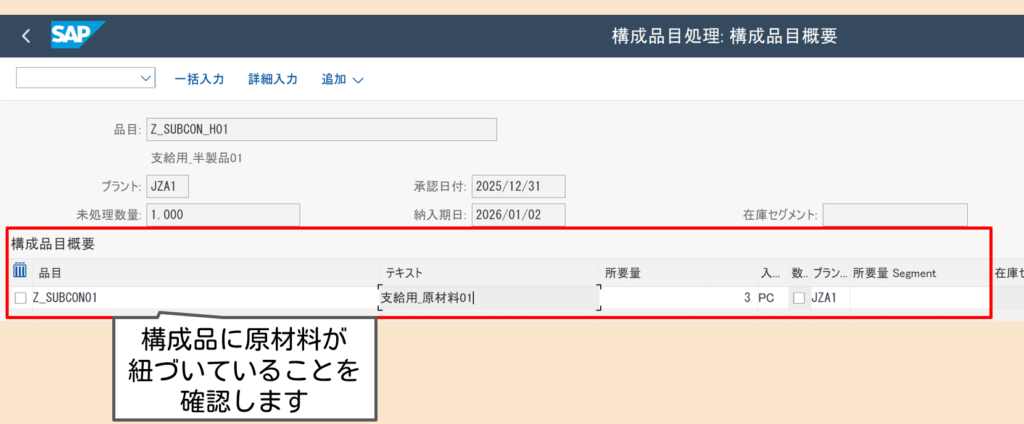1024x424 pixels.
Task: Click the 承認日付 field 2025/12/31
Action: tap(518, 186)
